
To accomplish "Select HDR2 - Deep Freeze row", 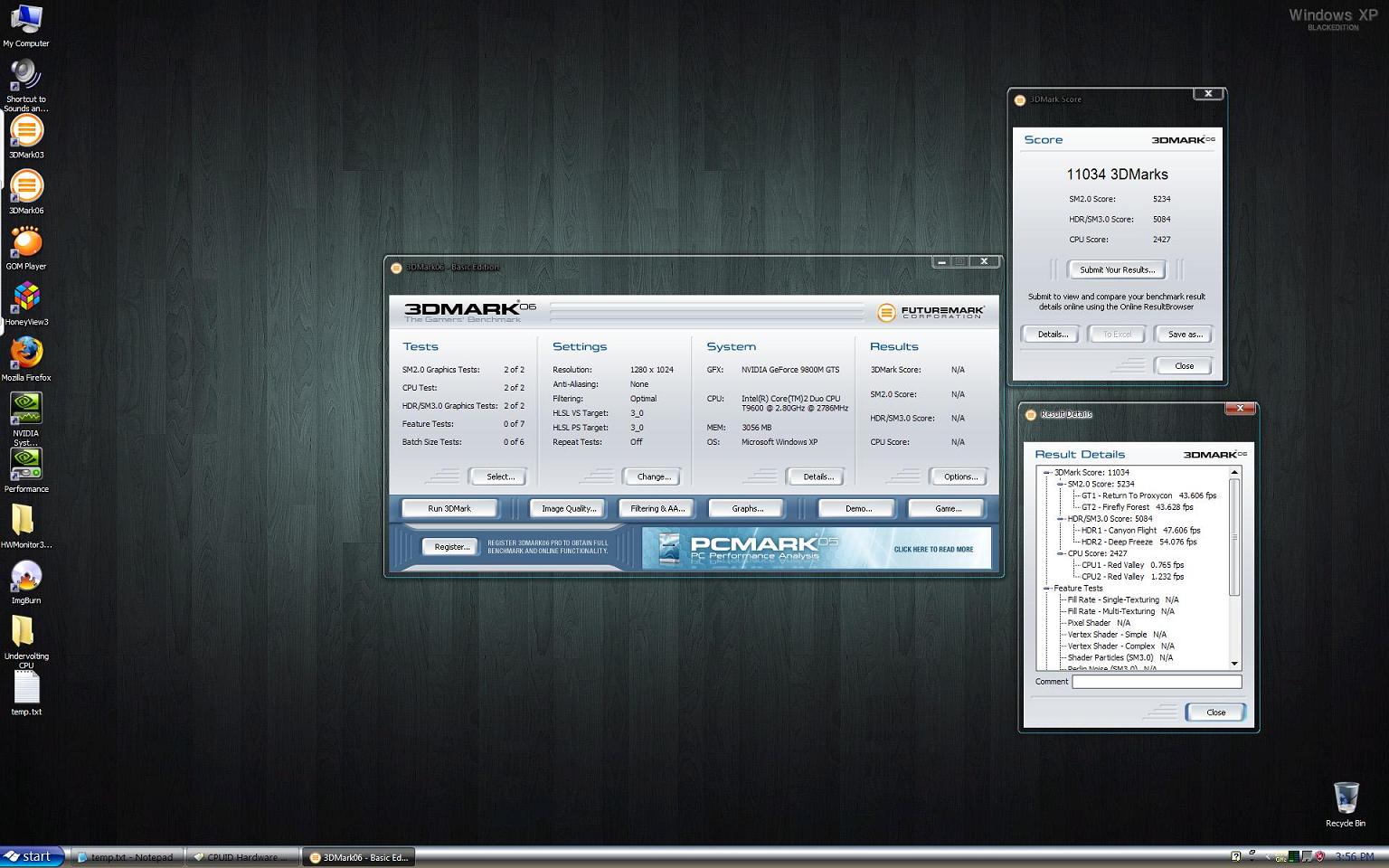I will (1139, 542).
